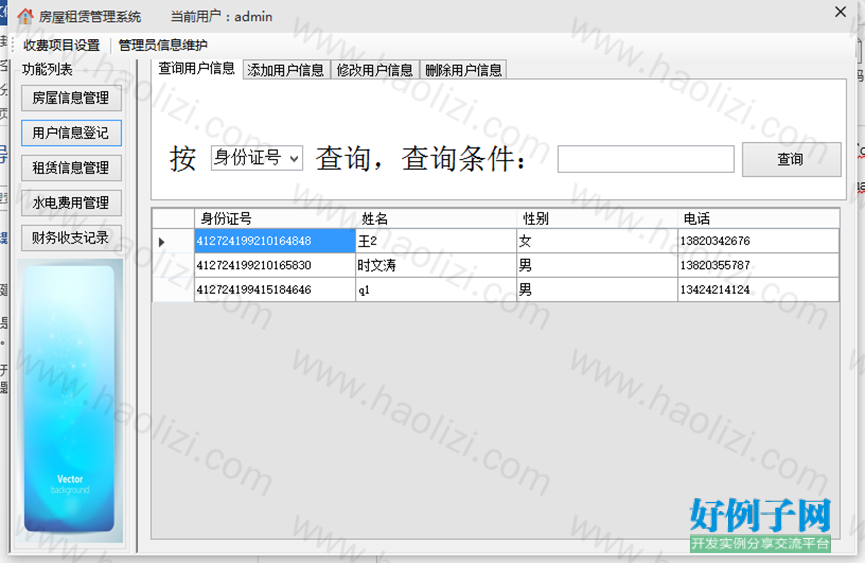Switch to the 修改用户信息 tab
The image size is (865, 563).
(x=375, y=70)
